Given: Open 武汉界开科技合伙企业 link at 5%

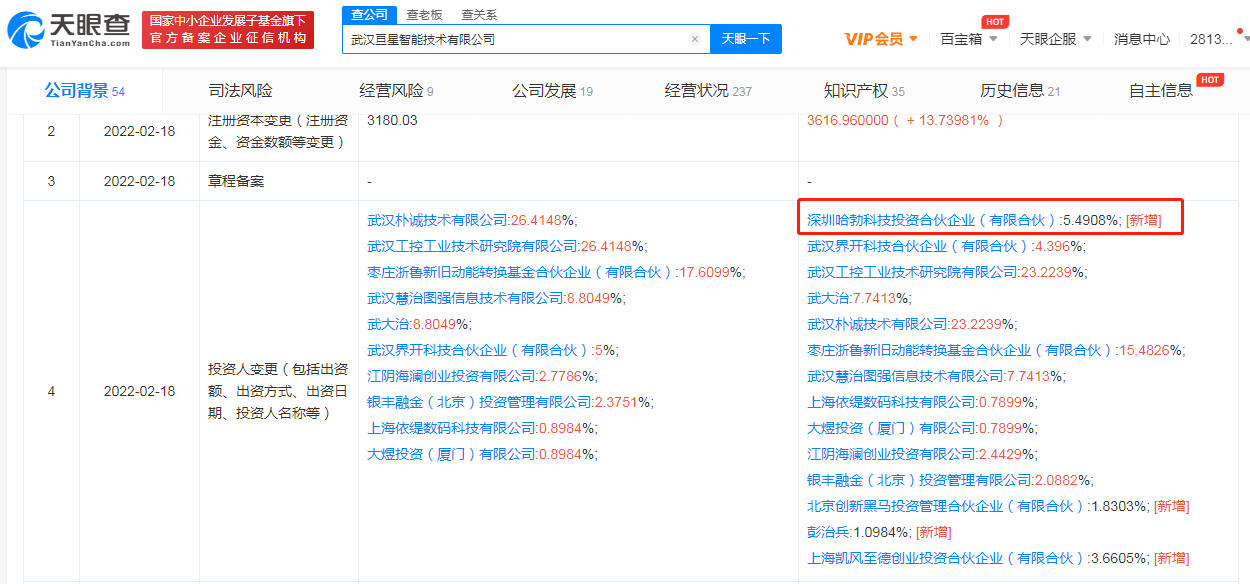Looking at the screenshot, I should tap(478, 350).
